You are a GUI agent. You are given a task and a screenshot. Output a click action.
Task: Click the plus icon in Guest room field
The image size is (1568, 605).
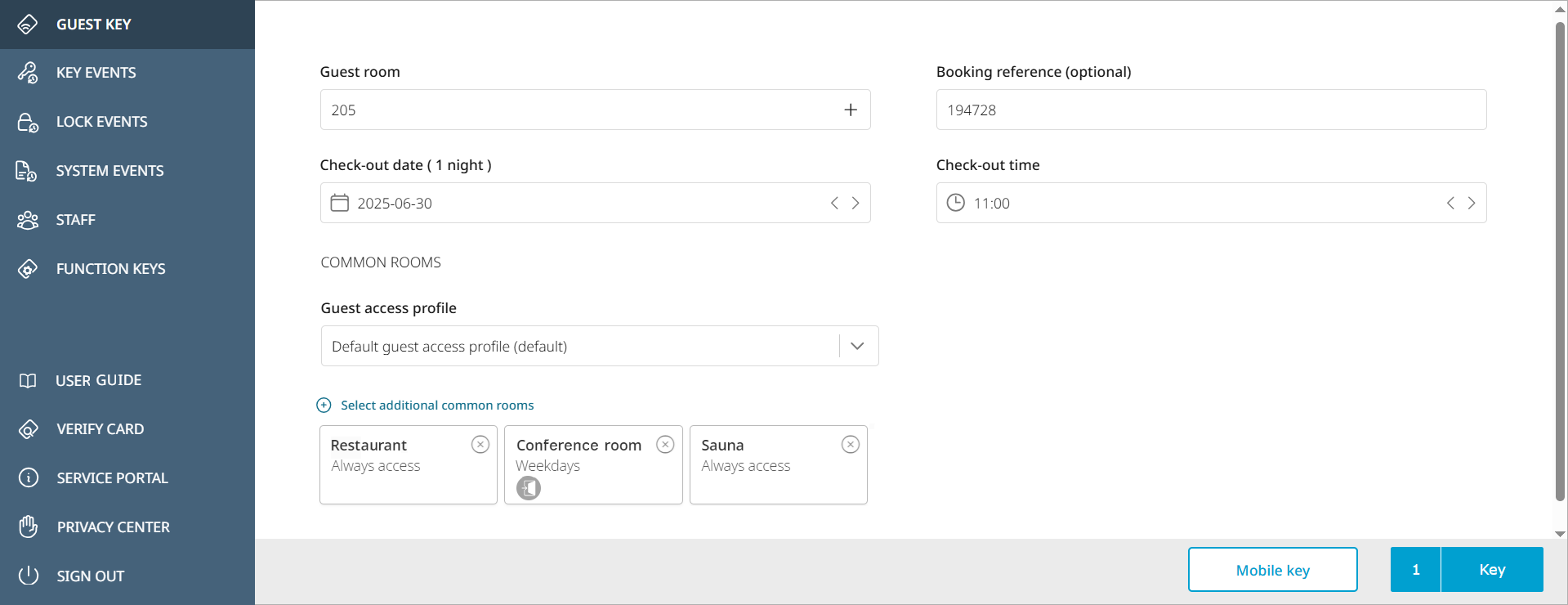[851, 110]
